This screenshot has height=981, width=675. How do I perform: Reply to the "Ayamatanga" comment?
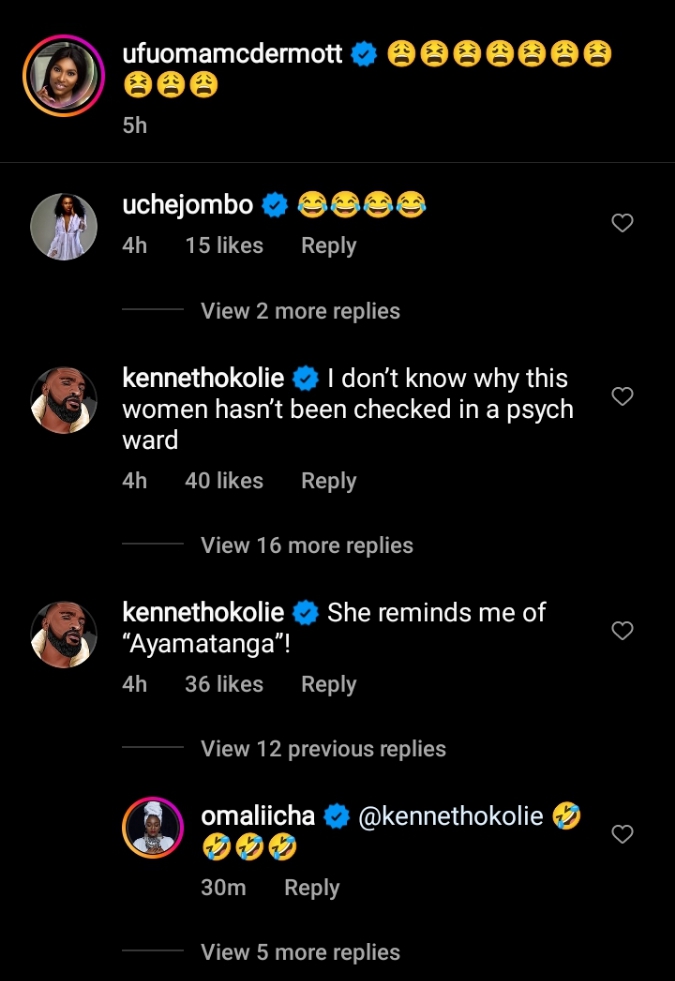point(328,685)
